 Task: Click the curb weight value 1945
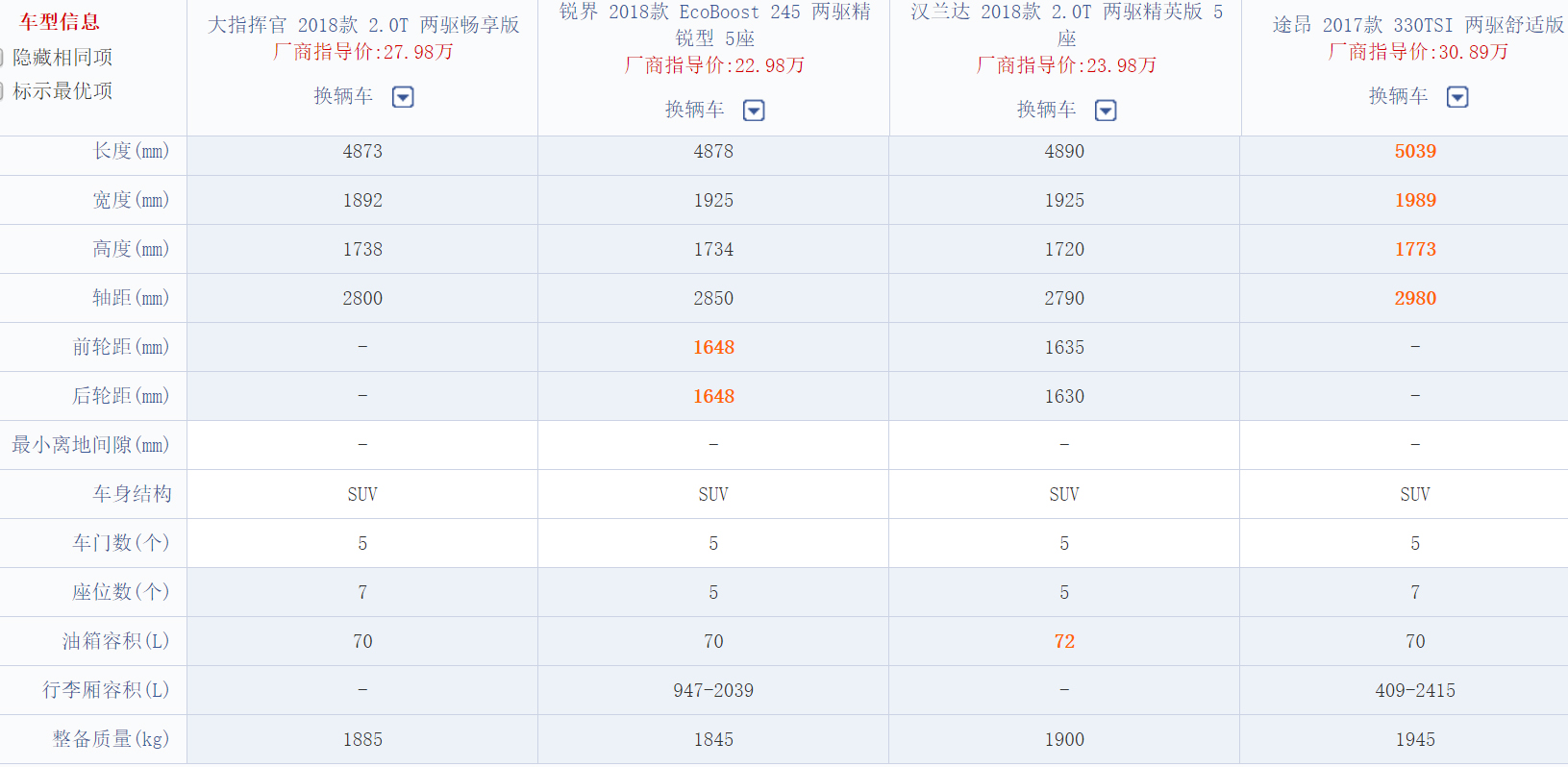(x=1415, y=739)
